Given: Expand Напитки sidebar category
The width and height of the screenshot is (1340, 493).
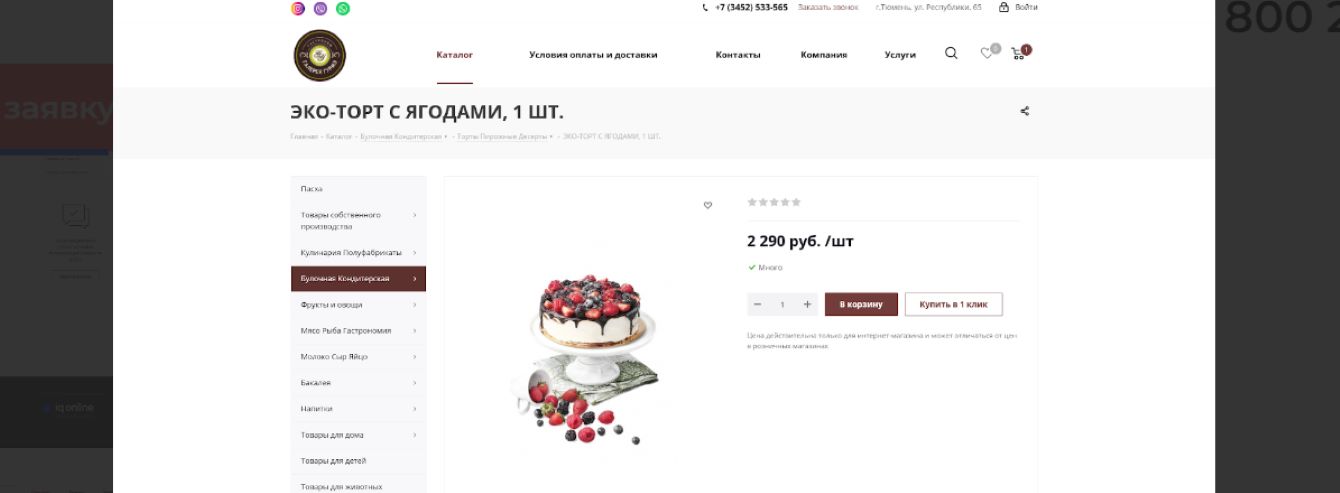Looking at the screenshot, I should pos(358,408).
